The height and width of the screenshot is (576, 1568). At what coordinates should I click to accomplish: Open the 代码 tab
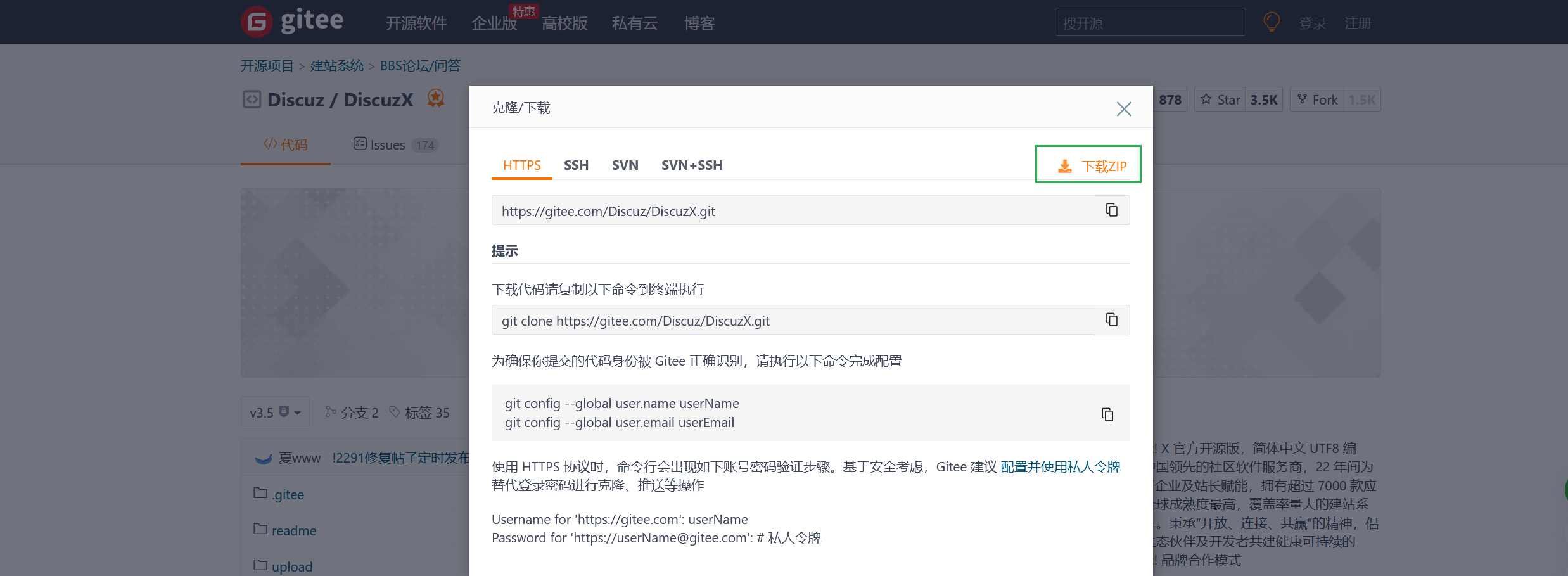tap(286, 144)
